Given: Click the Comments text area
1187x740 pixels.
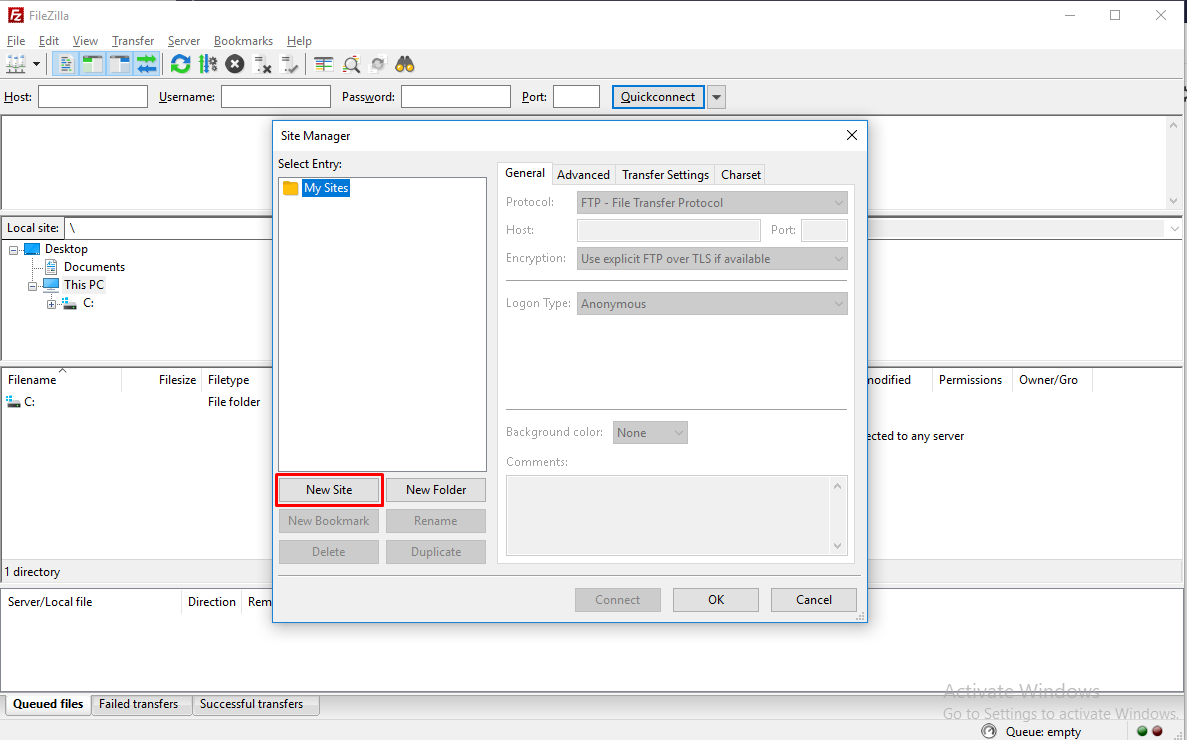Looking at the screenshot, I should pos(677,515).
